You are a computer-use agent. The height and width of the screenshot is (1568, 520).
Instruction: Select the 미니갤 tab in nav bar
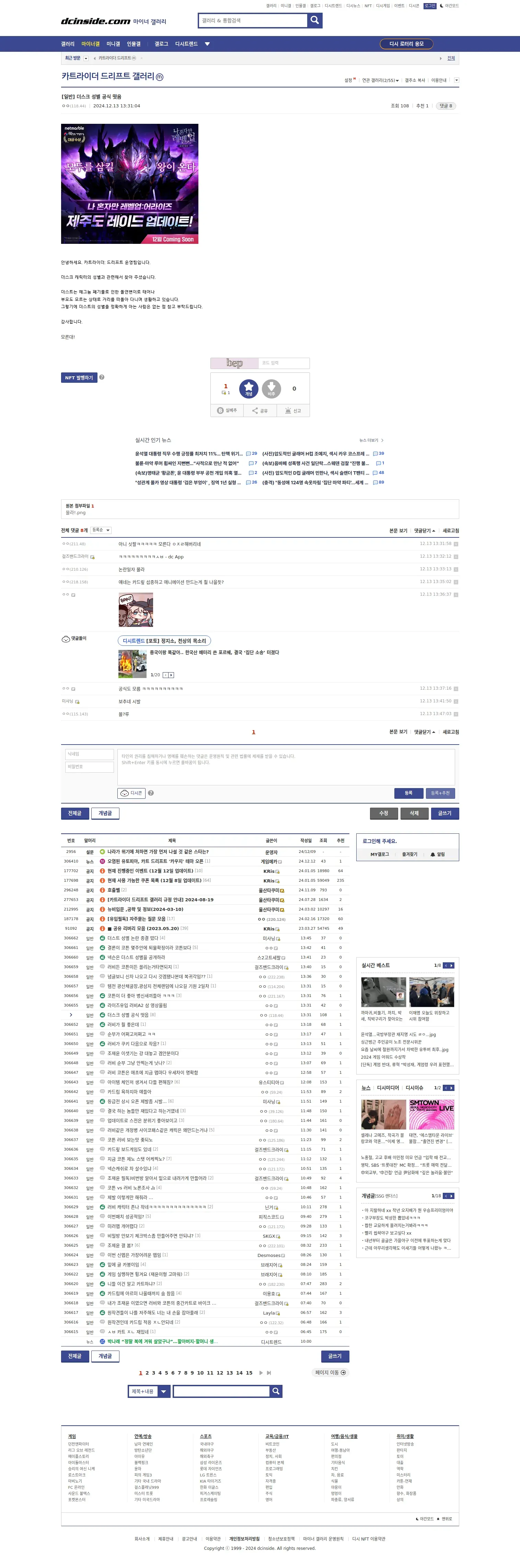click(x=113, y=44)
